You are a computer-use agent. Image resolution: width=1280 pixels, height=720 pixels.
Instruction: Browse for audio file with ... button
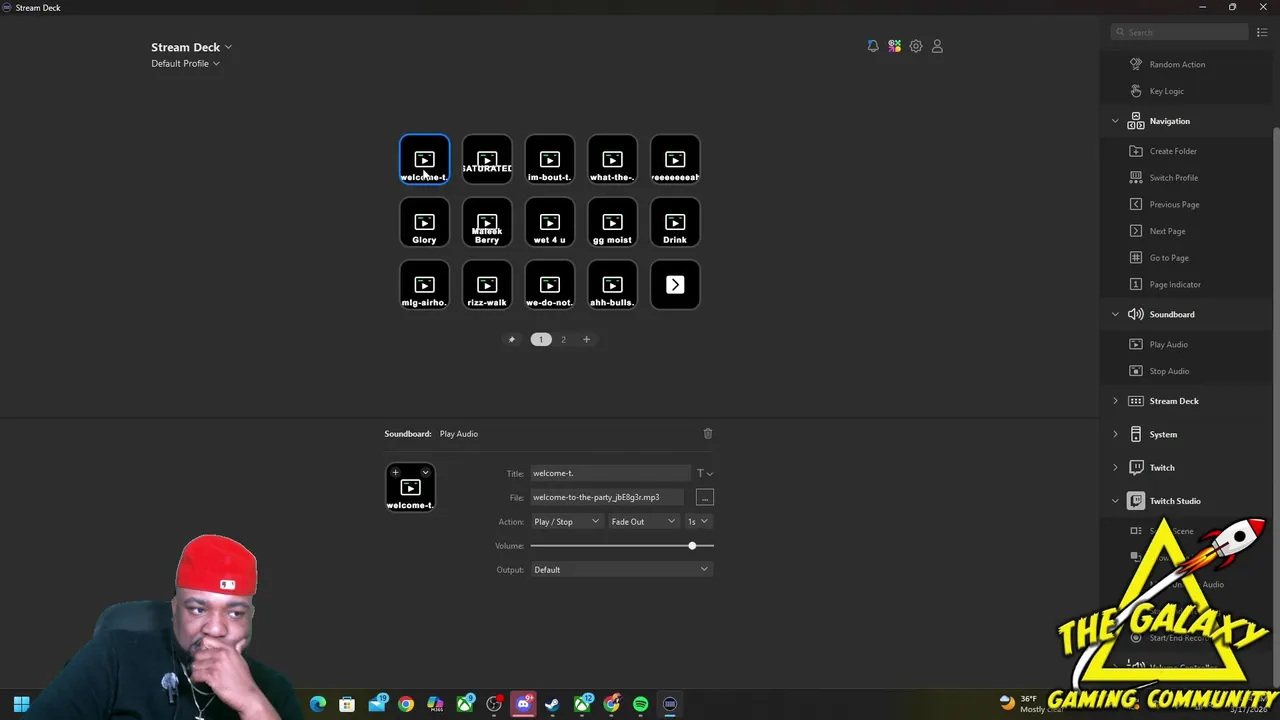(x=705, y=497)
